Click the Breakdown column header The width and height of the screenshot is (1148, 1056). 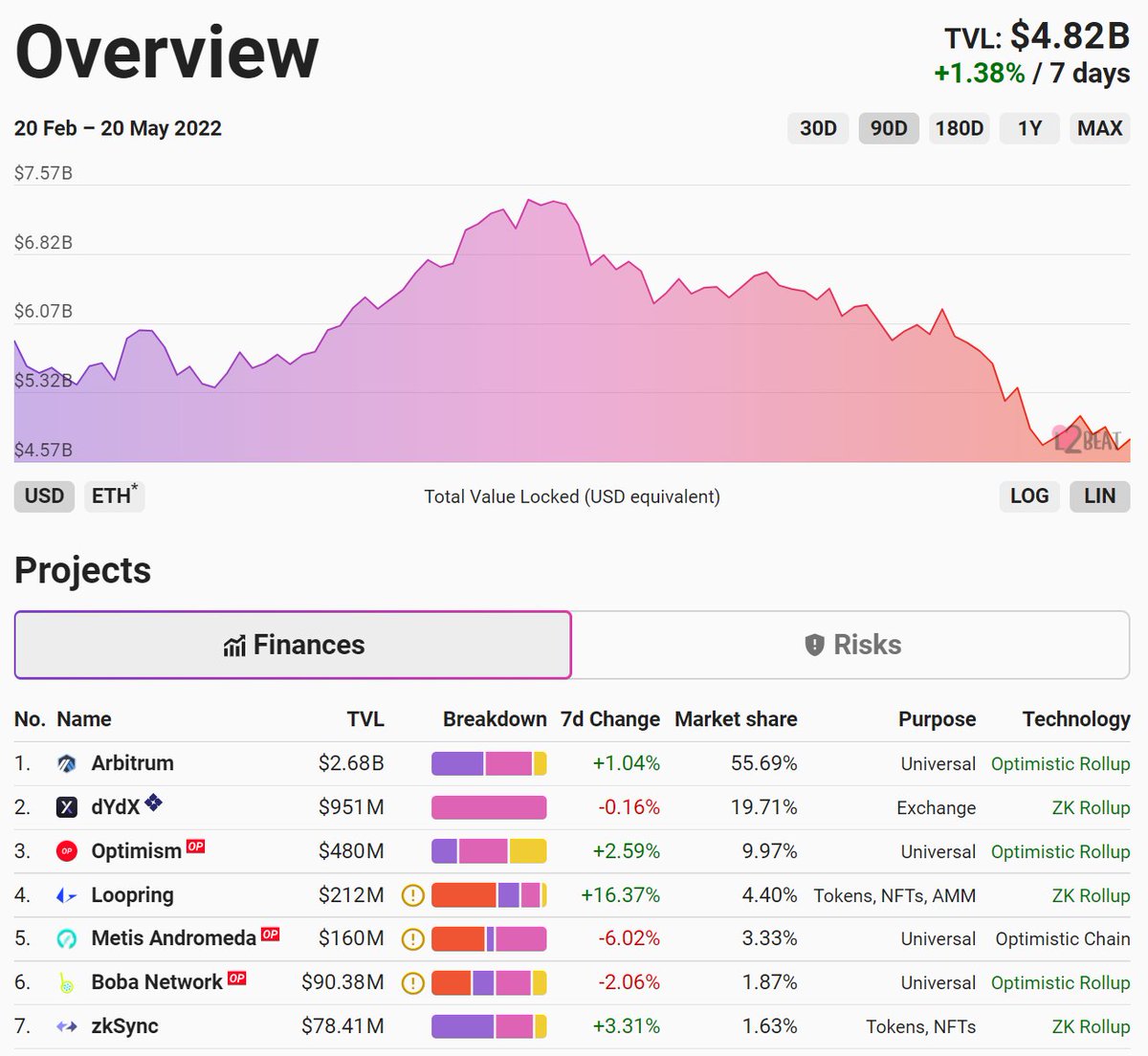pyautogui.click(x=495, y=719)
